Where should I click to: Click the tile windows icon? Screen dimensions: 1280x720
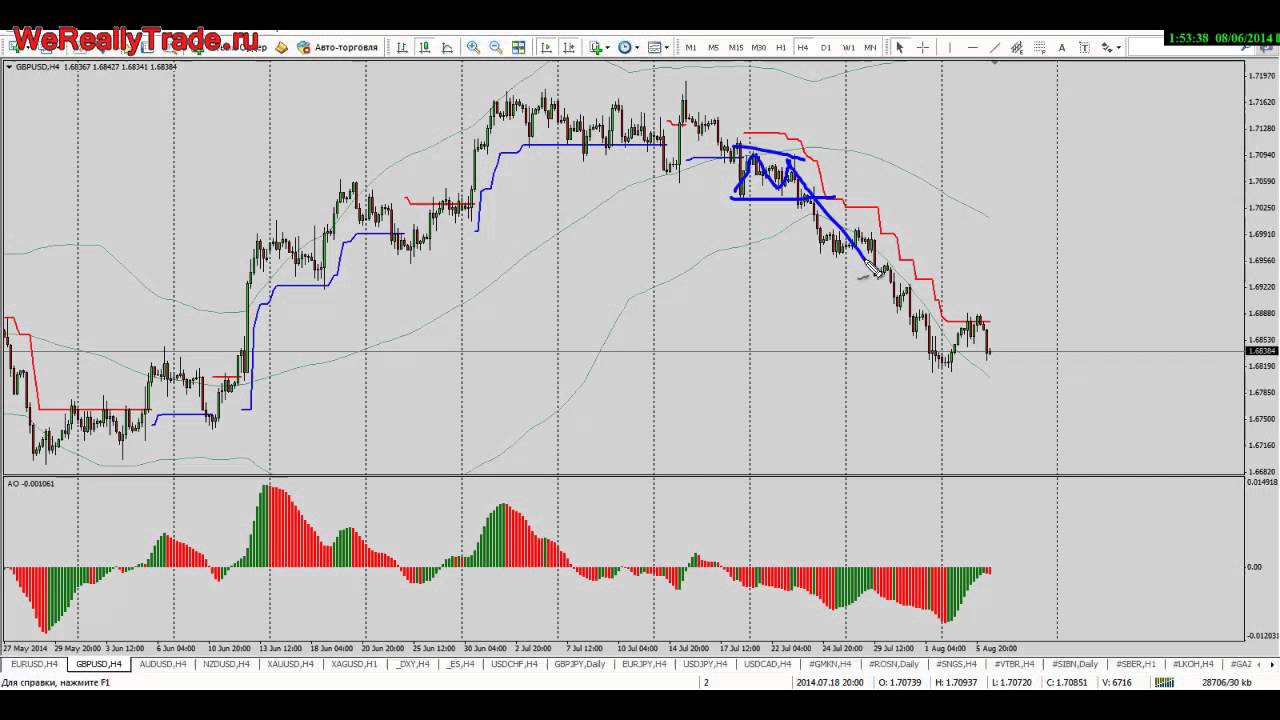point(518,47)
